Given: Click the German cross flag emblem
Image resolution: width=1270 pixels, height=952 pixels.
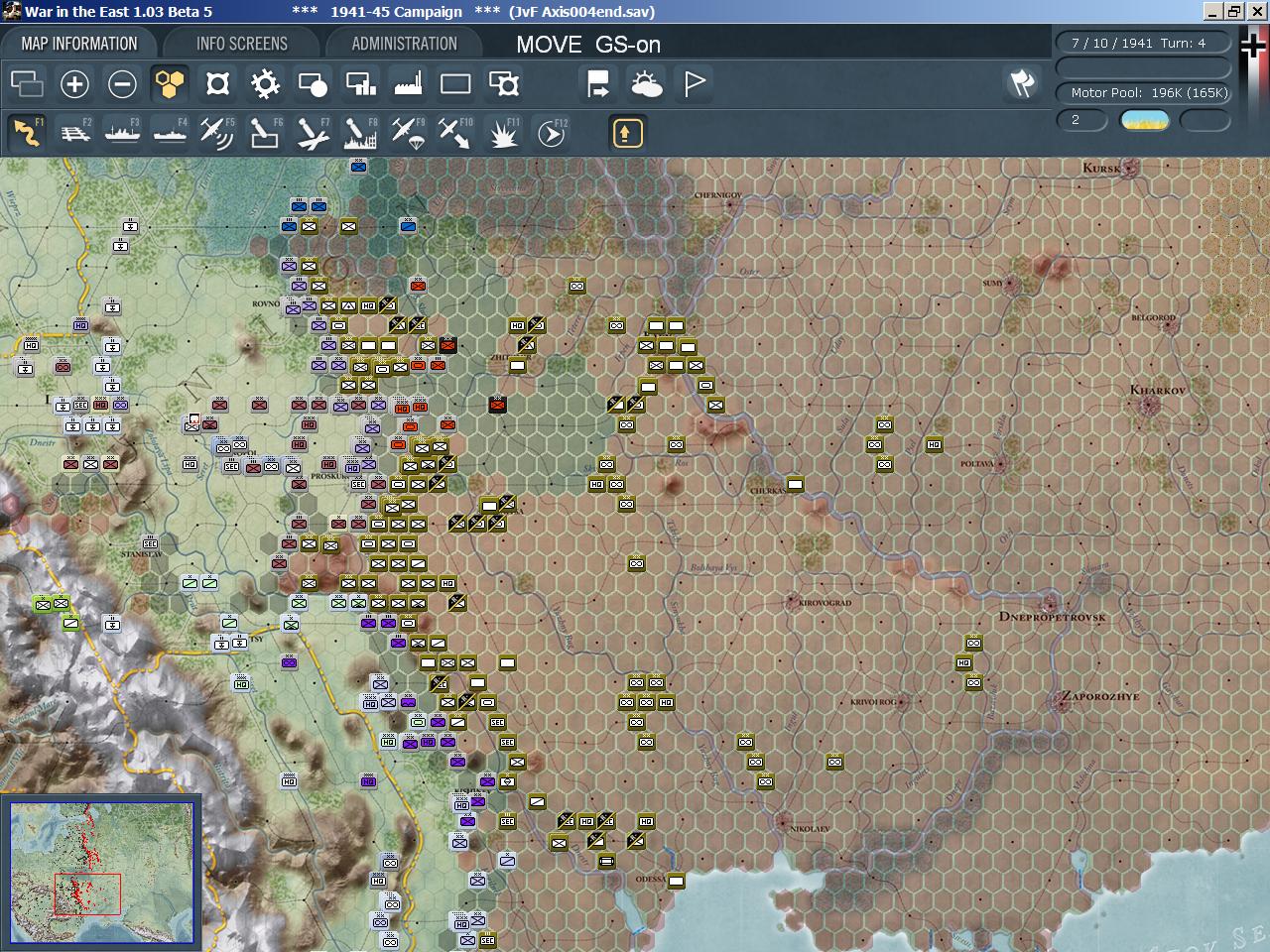Looking at the screenshot, I should tap(1254, 47).
